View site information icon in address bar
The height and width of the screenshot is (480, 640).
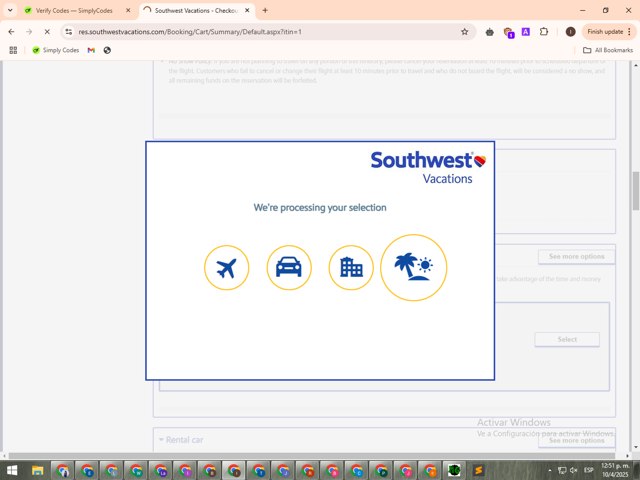tap(69, 31)
